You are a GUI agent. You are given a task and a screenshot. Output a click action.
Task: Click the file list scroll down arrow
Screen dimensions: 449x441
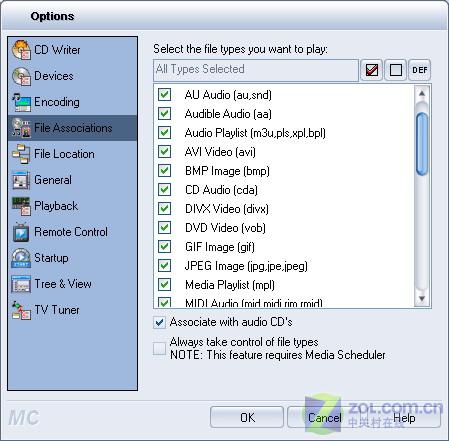click(x=422, y=298)
